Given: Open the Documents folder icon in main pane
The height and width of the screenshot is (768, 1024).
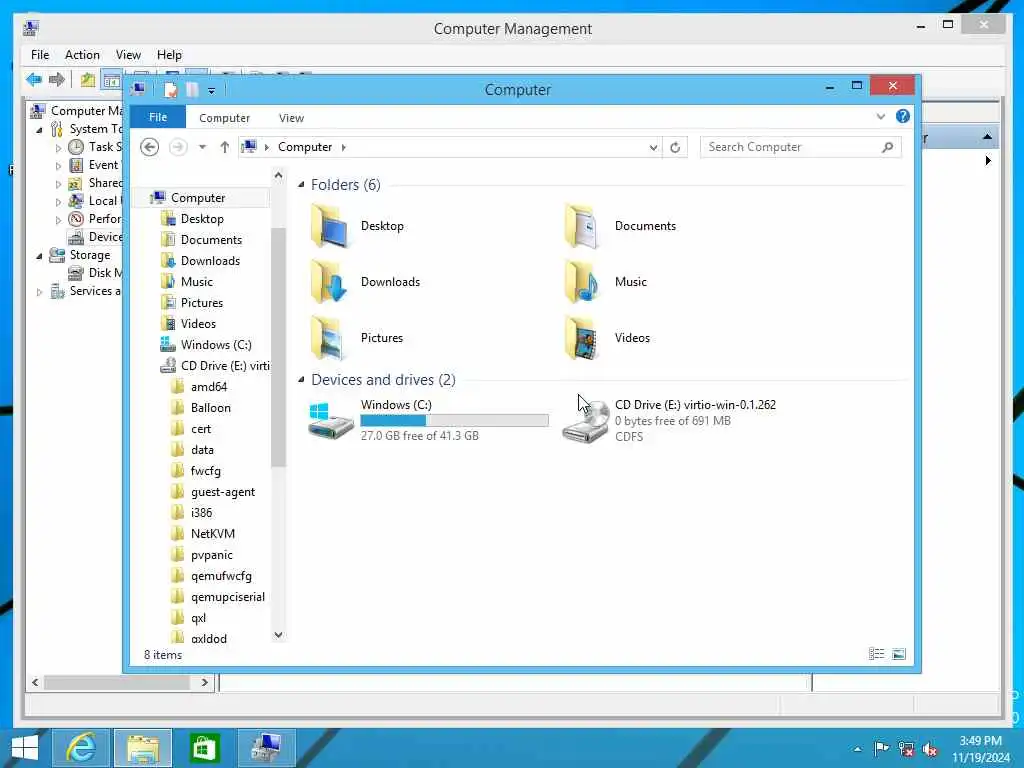Looking at the screenshot, I should pyautogui.click(x=581, y=227).
